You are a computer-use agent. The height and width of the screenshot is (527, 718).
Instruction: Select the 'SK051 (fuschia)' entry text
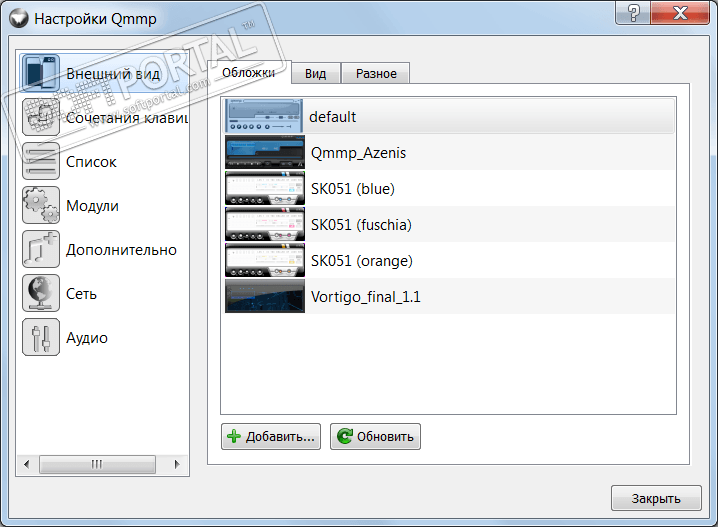(x=361, y=225)
